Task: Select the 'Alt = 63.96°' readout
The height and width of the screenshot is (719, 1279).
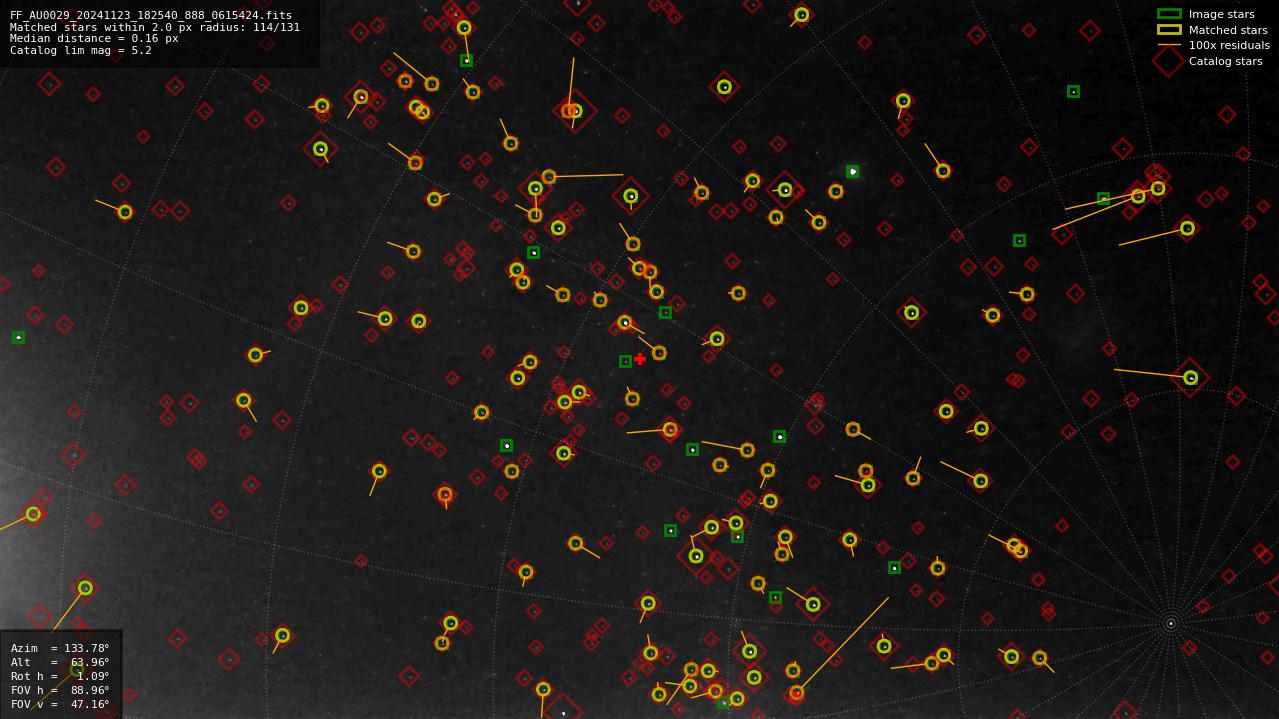Action: point(60,662)
